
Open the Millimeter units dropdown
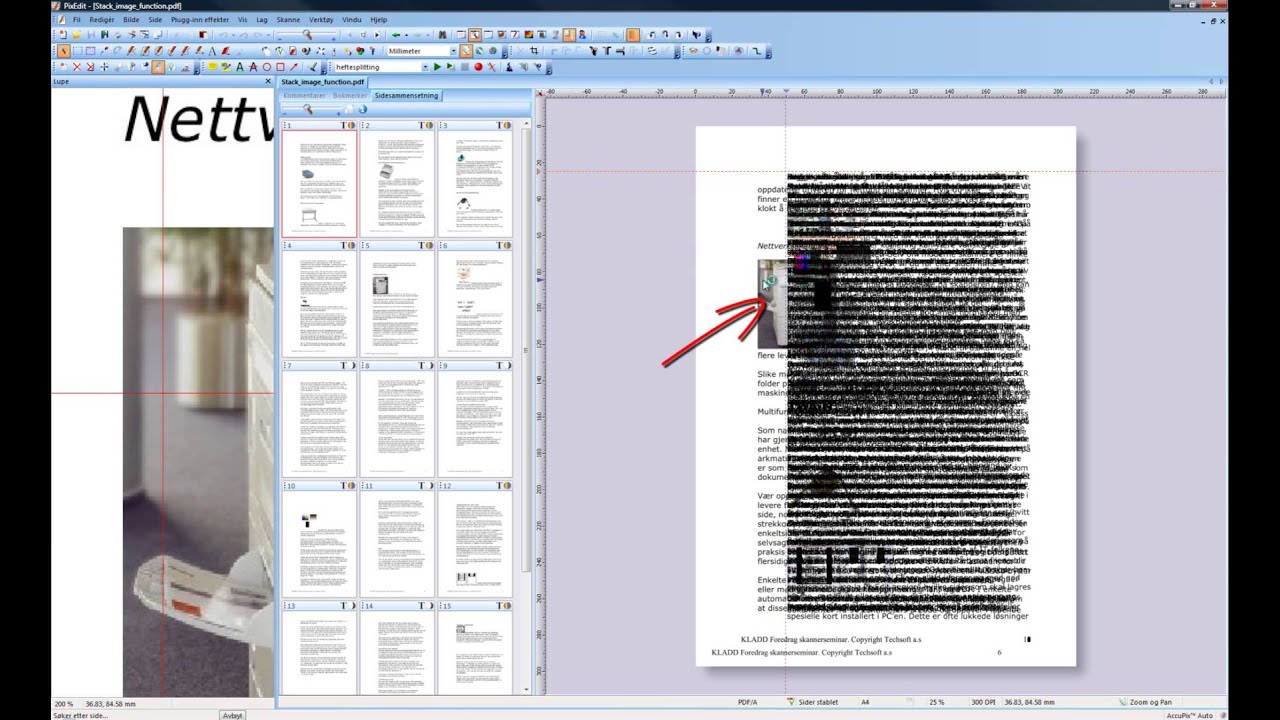(x=453, y=51)
